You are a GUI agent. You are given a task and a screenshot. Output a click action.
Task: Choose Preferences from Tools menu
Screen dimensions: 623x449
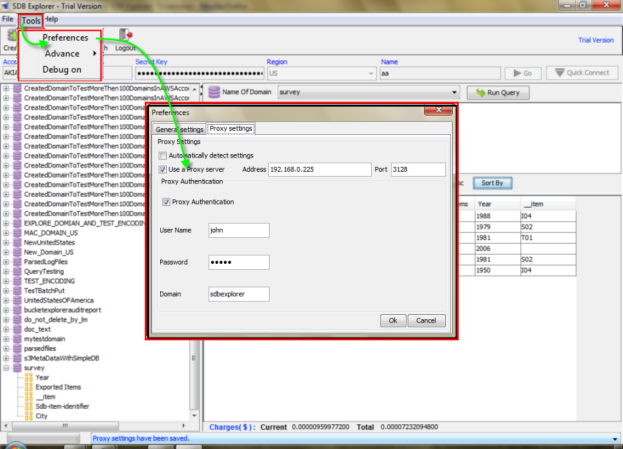click(65, 38)
